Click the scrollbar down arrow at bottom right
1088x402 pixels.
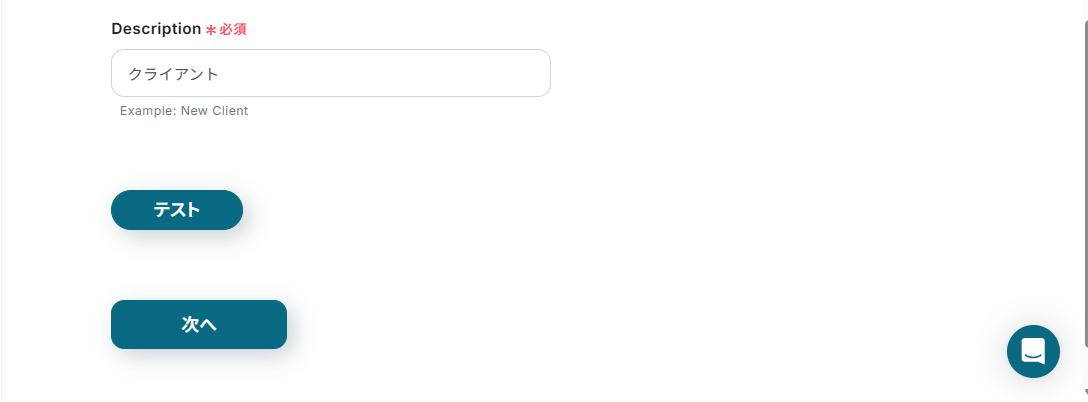(1085, 394)
